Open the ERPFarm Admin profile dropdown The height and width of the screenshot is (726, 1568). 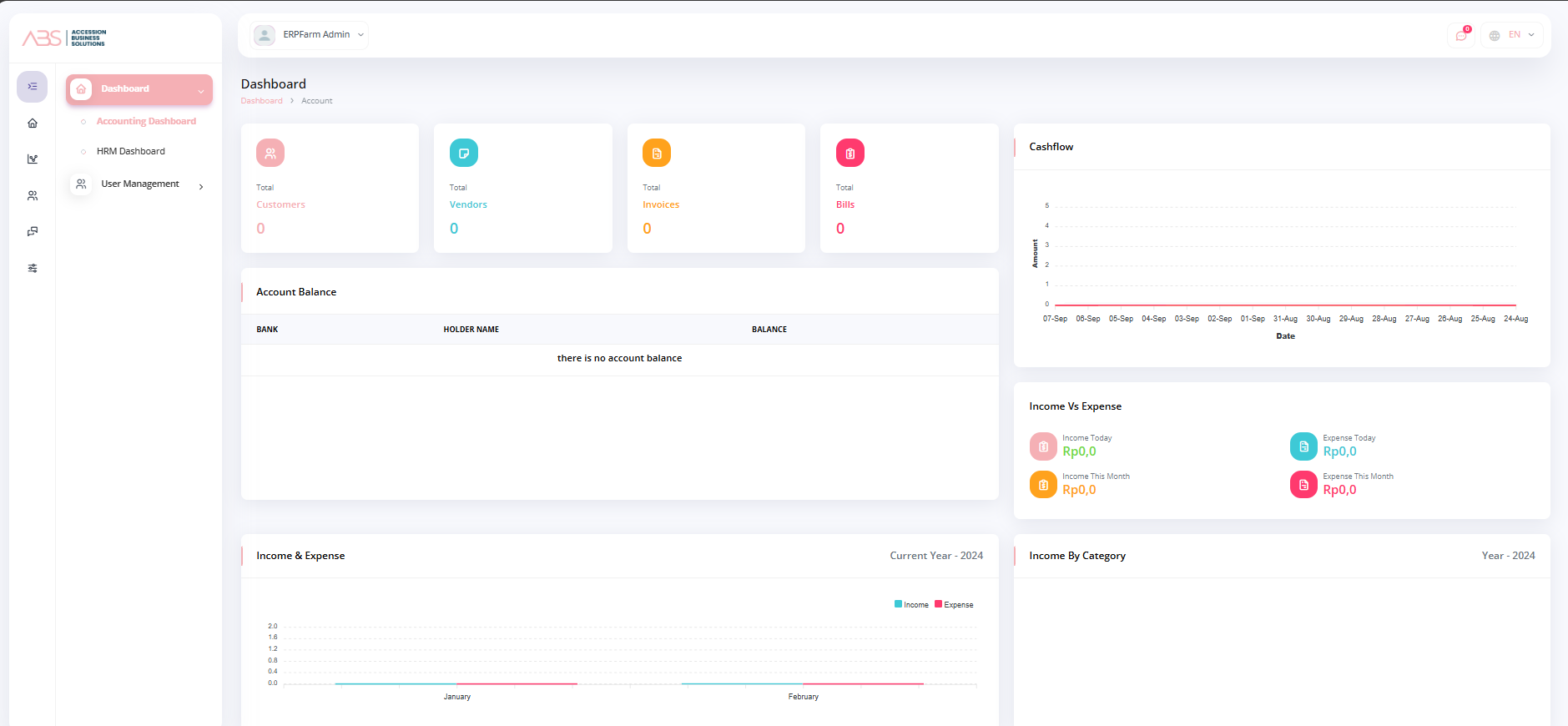(310, 35)
